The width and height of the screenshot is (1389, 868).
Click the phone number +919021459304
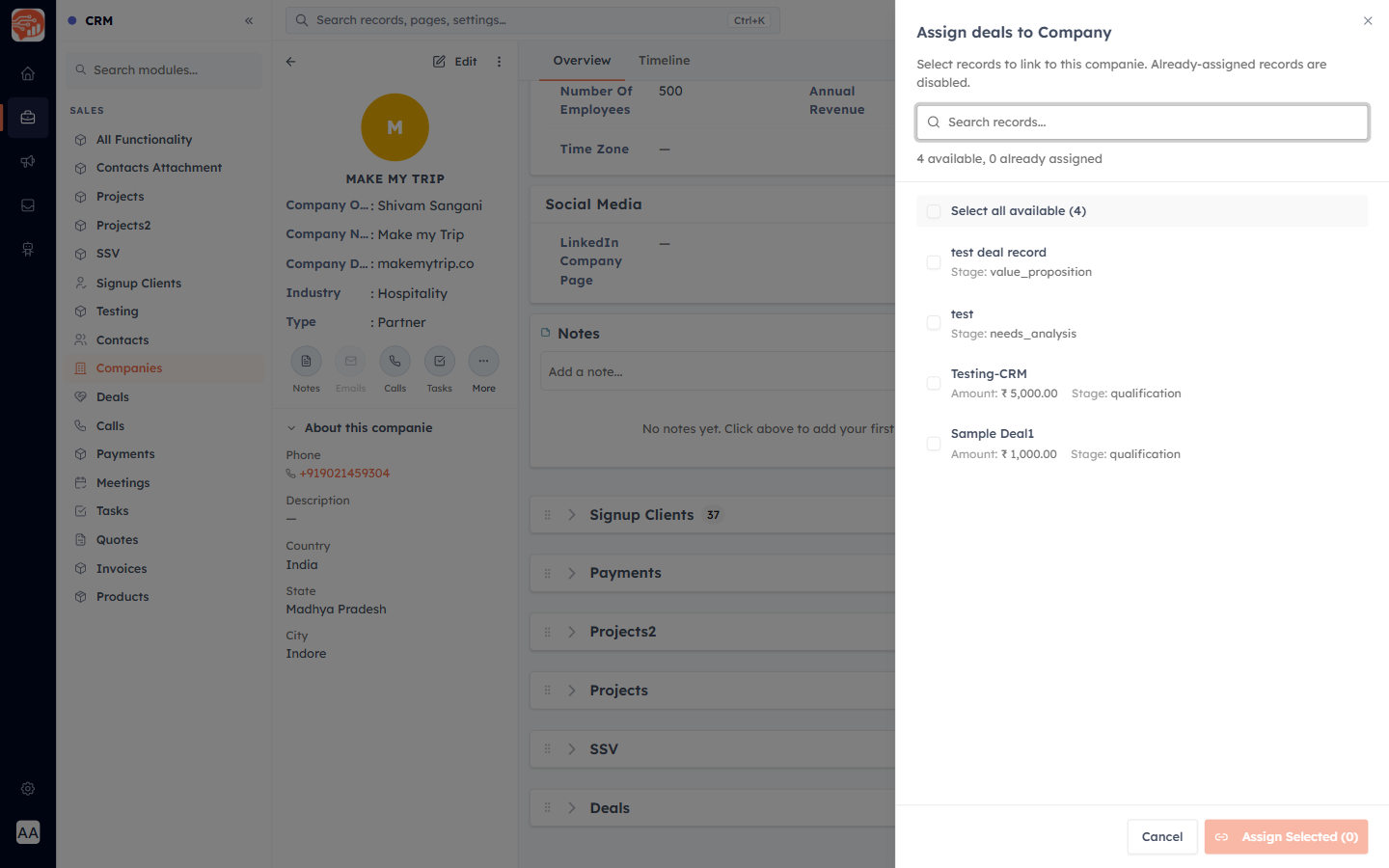click(344, 474)
